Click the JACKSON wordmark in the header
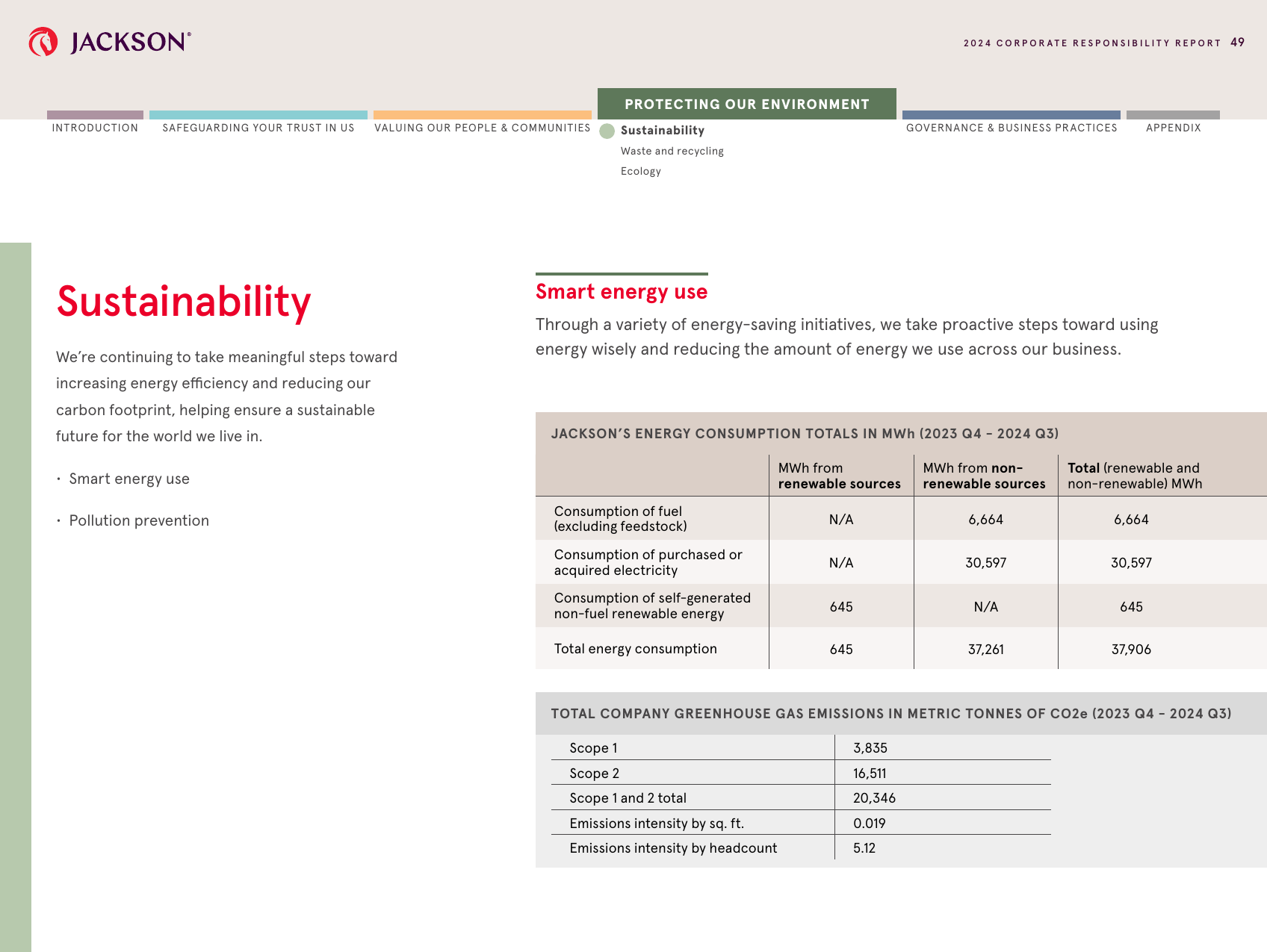Image resolution: width=1267 pixels, height=952 pixels. pyautogui.click(x=131, y=42)
